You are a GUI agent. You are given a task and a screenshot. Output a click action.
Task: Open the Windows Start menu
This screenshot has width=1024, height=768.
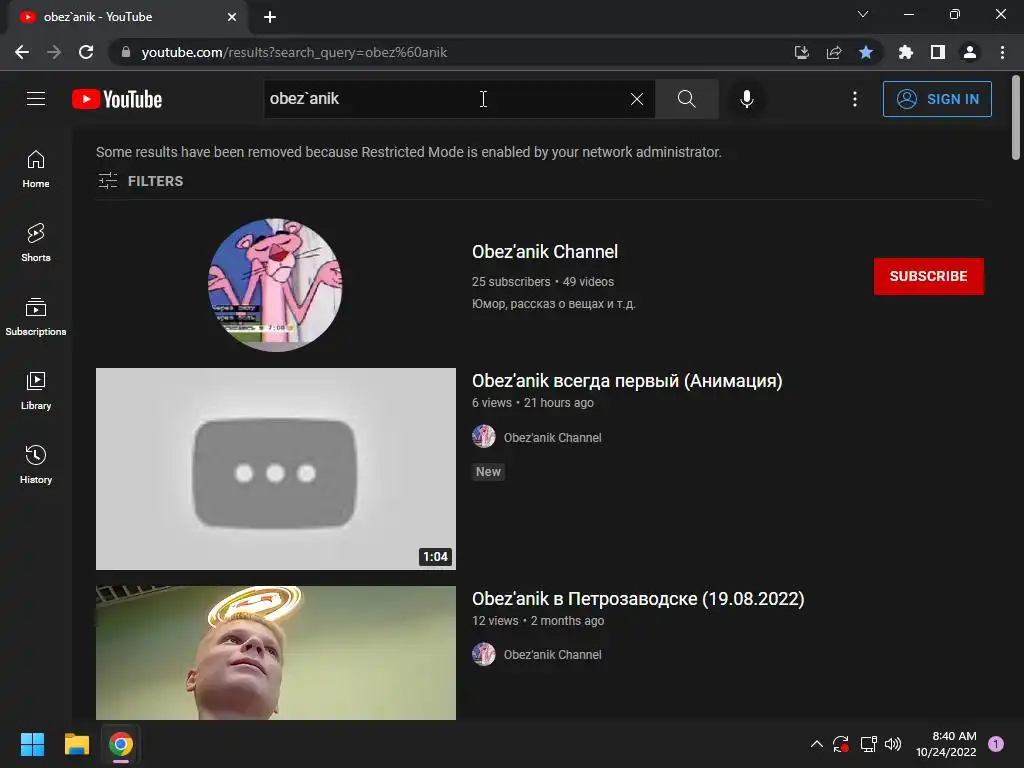pos(32,744)
